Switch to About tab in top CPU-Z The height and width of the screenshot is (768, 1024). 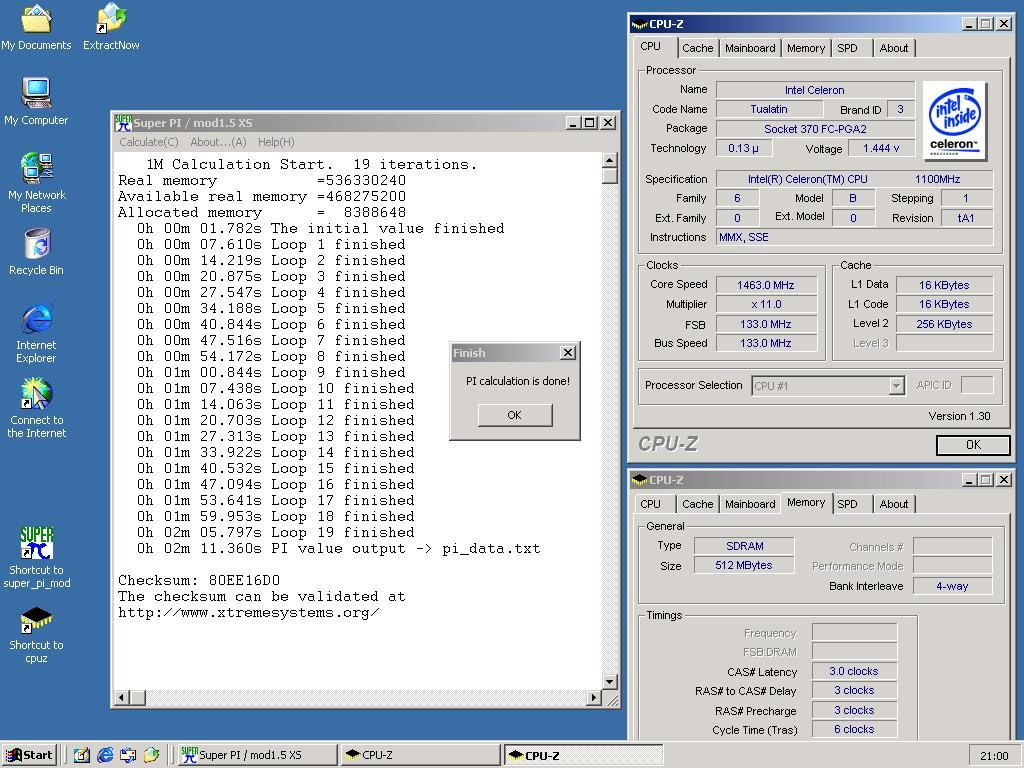click(x=893, y=48)
